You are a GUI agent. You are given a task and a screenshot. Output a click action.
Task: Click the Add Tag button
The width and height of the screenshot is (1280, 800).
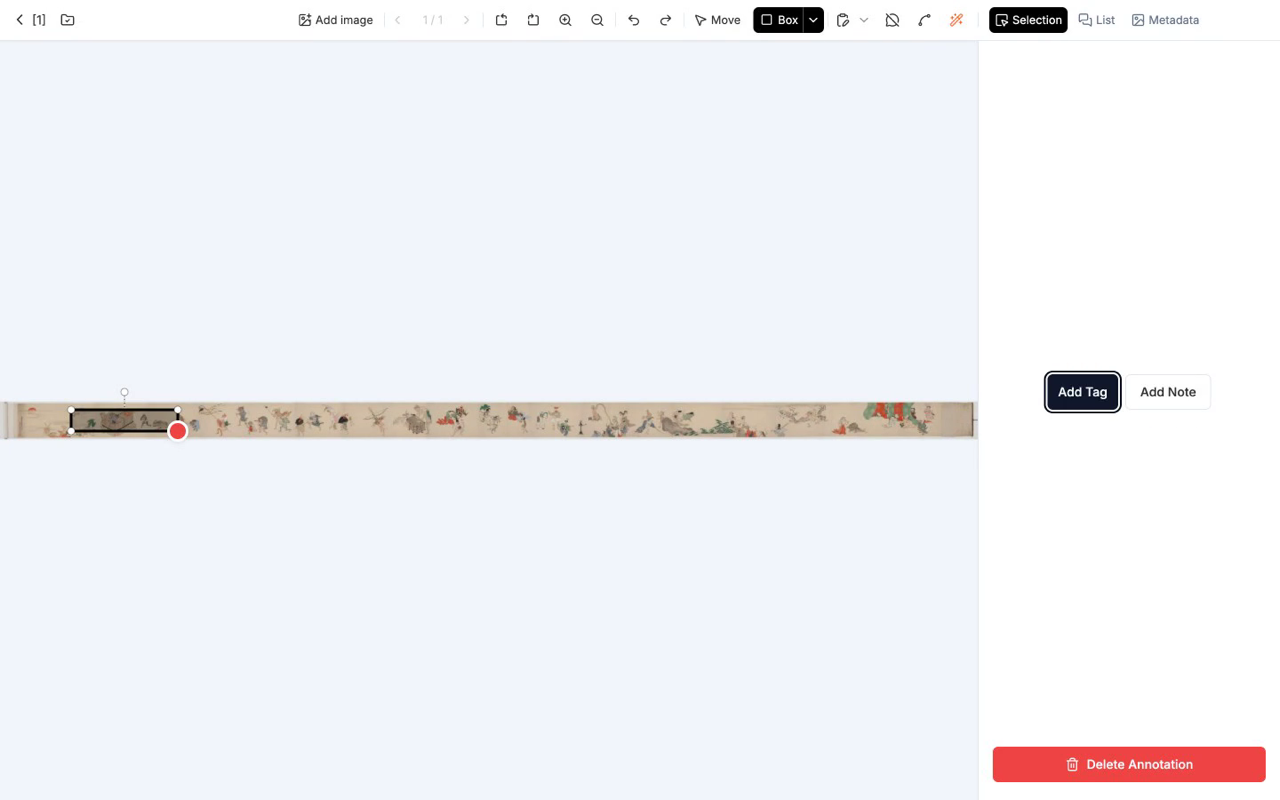click(1082, 392)
